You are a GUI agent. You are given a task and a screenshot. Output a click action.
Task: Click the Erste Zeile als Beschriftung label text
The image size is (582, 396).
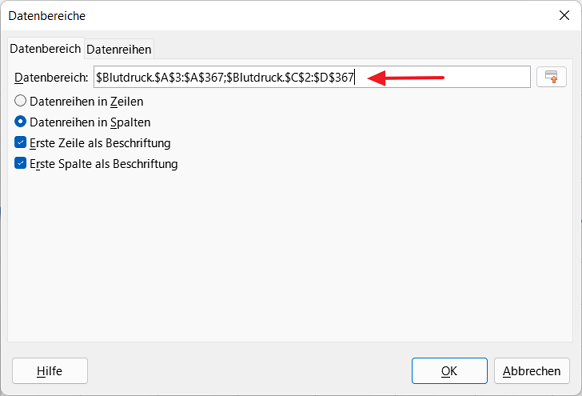100,143
